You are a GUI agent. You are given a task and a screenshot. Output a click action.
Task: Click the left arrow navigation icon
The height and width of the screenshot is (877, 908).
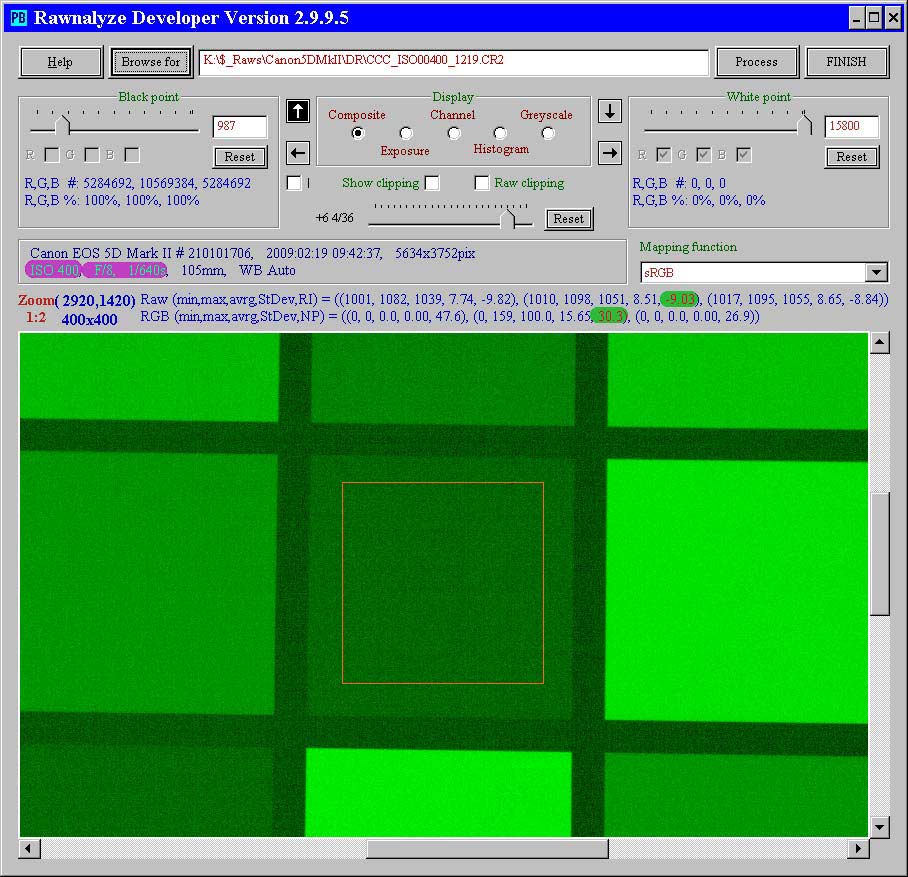[297, 153]
